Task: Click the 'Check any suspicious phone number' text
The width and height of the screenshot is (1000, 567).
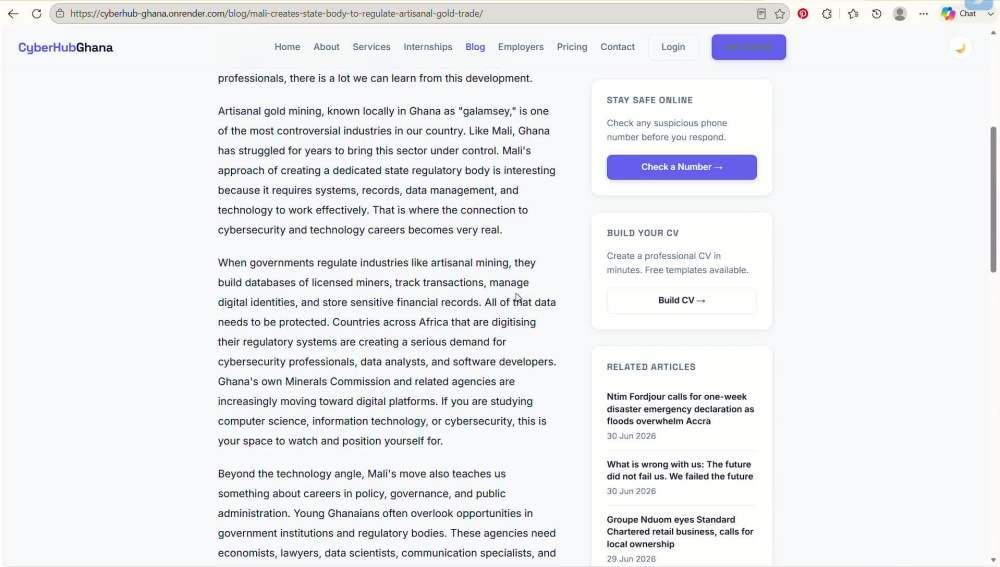Action: coord(666,130)
